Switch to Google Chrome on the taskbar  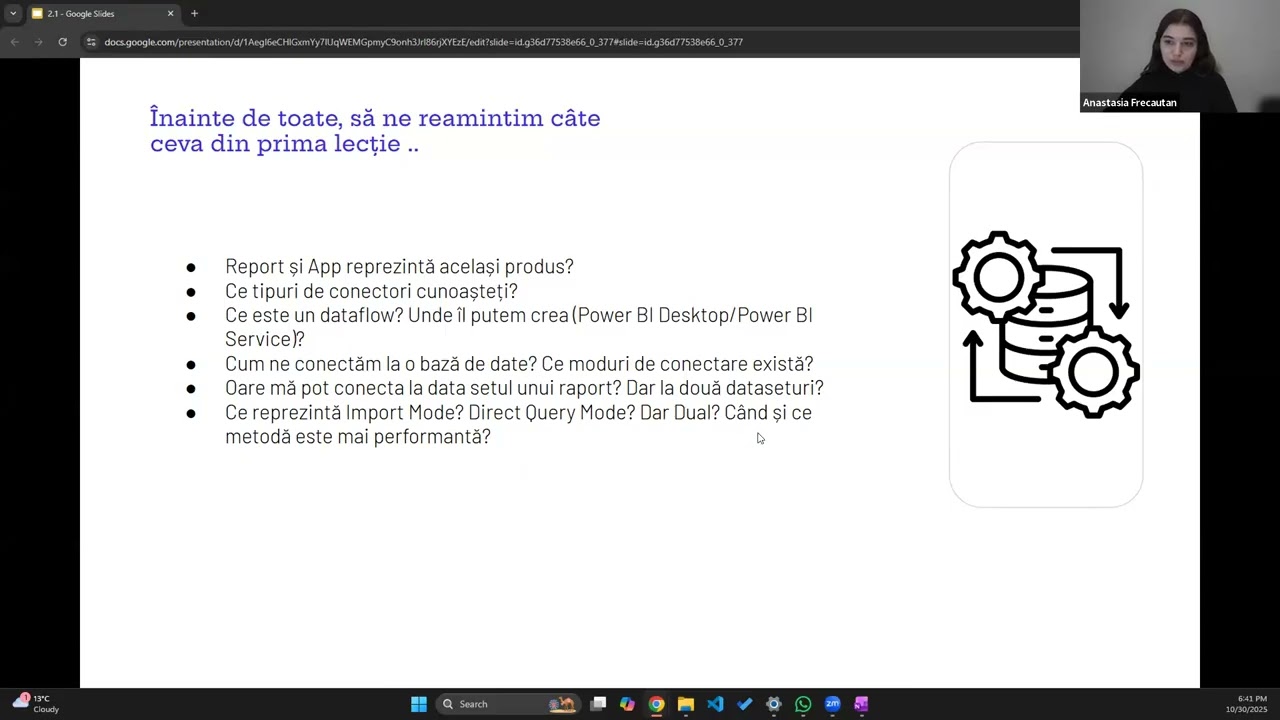click(656, 704)
